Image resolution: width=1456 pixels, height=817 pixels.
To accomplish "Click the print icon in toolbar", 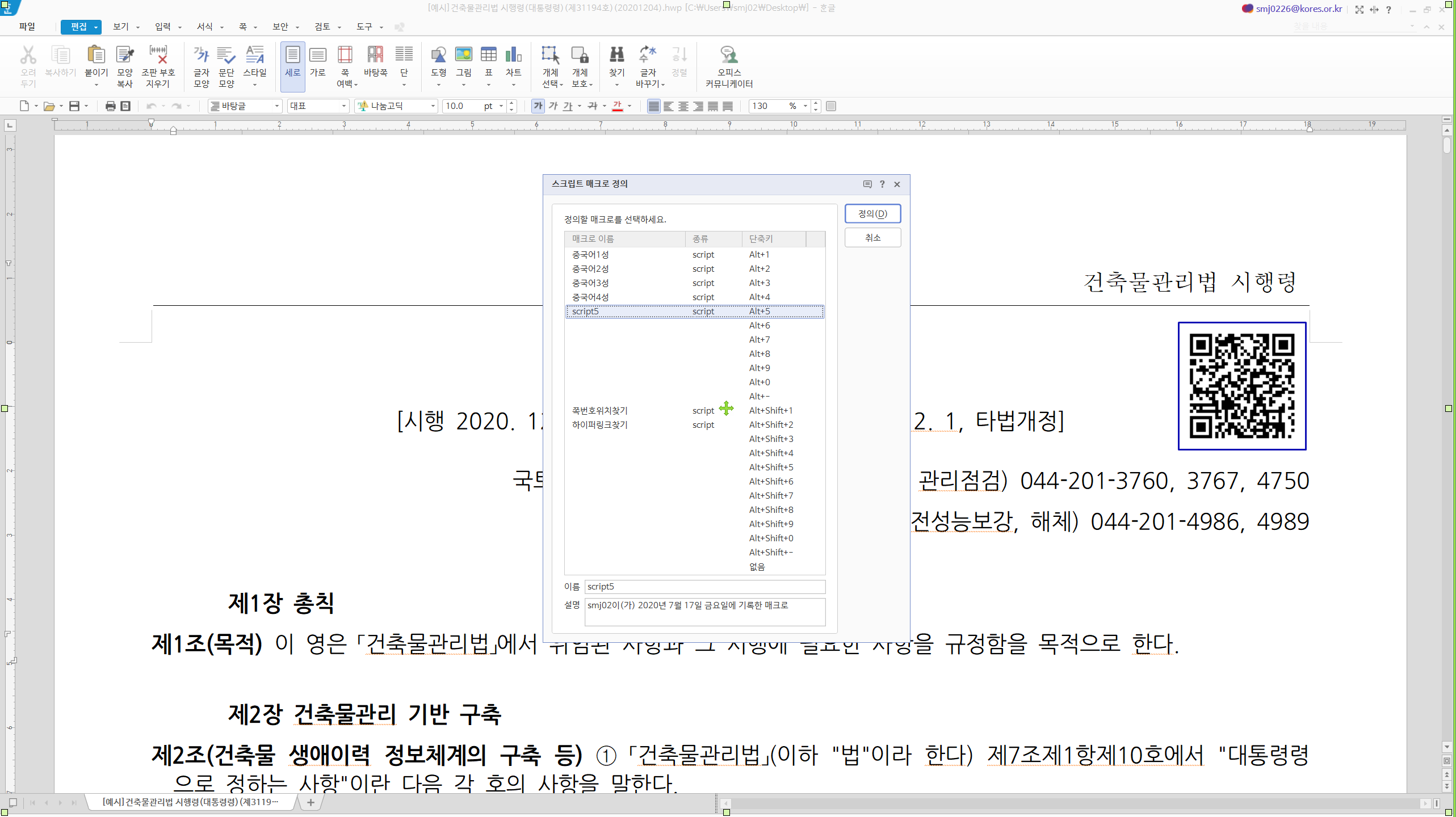I will click(110, 106).
